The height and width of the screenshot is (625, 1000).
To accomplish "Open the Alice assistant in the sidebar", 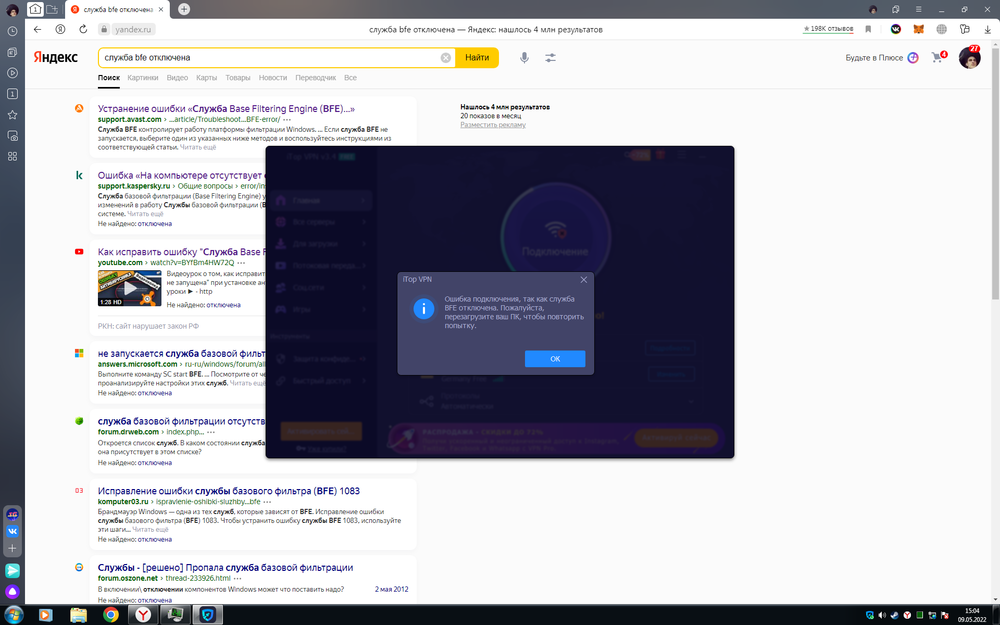I will tap(12, 591).
